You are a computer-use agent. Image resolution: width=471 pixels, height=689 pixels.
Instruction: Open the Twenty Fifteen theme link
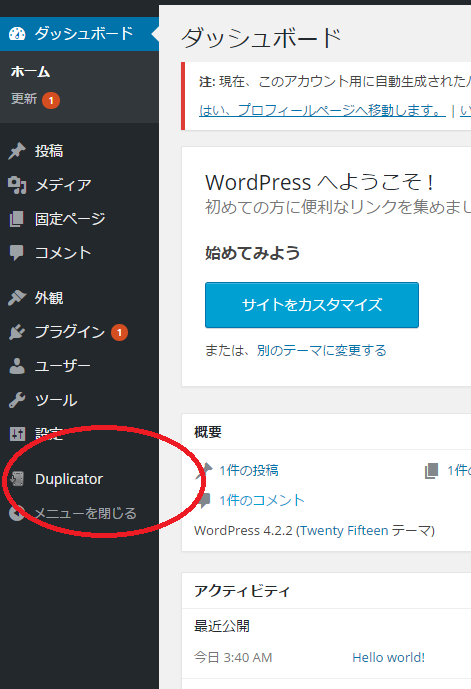[344, 531]
